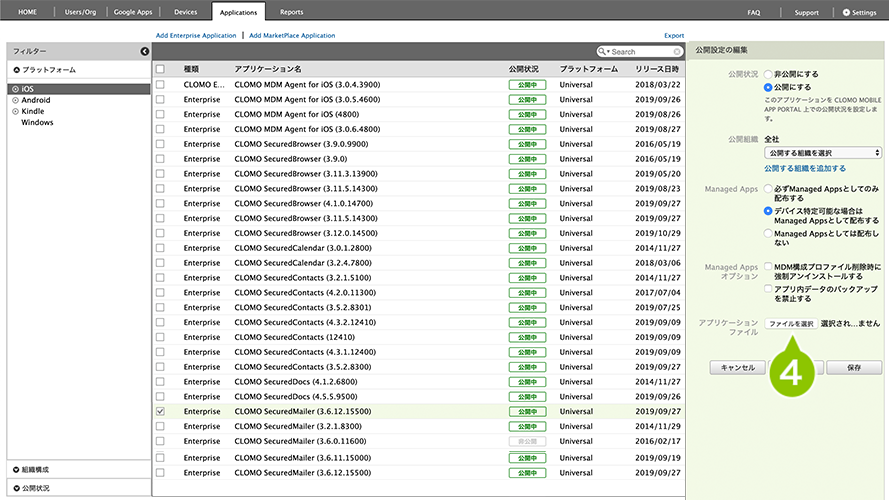Expand the 公開状況 filter section
The height and width of the screenshot is (500, 889).
coord(16,488)
